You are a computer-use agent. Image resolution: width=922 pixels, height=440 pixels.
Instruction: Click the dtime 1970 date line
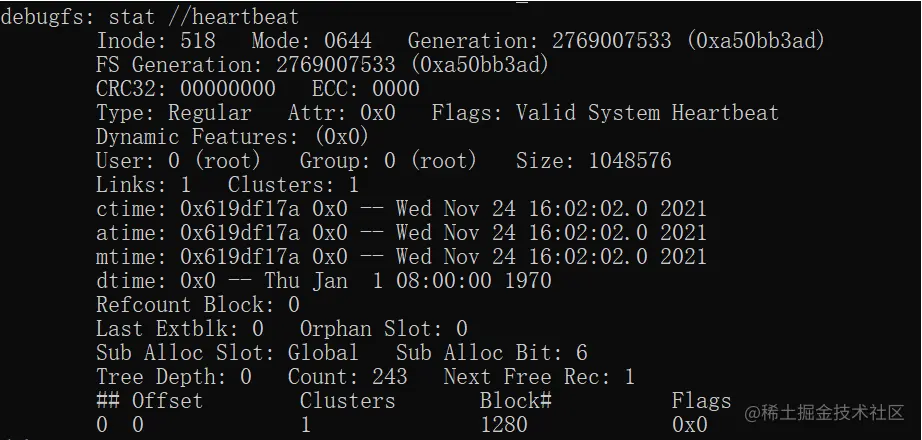[x=323, y=281]
